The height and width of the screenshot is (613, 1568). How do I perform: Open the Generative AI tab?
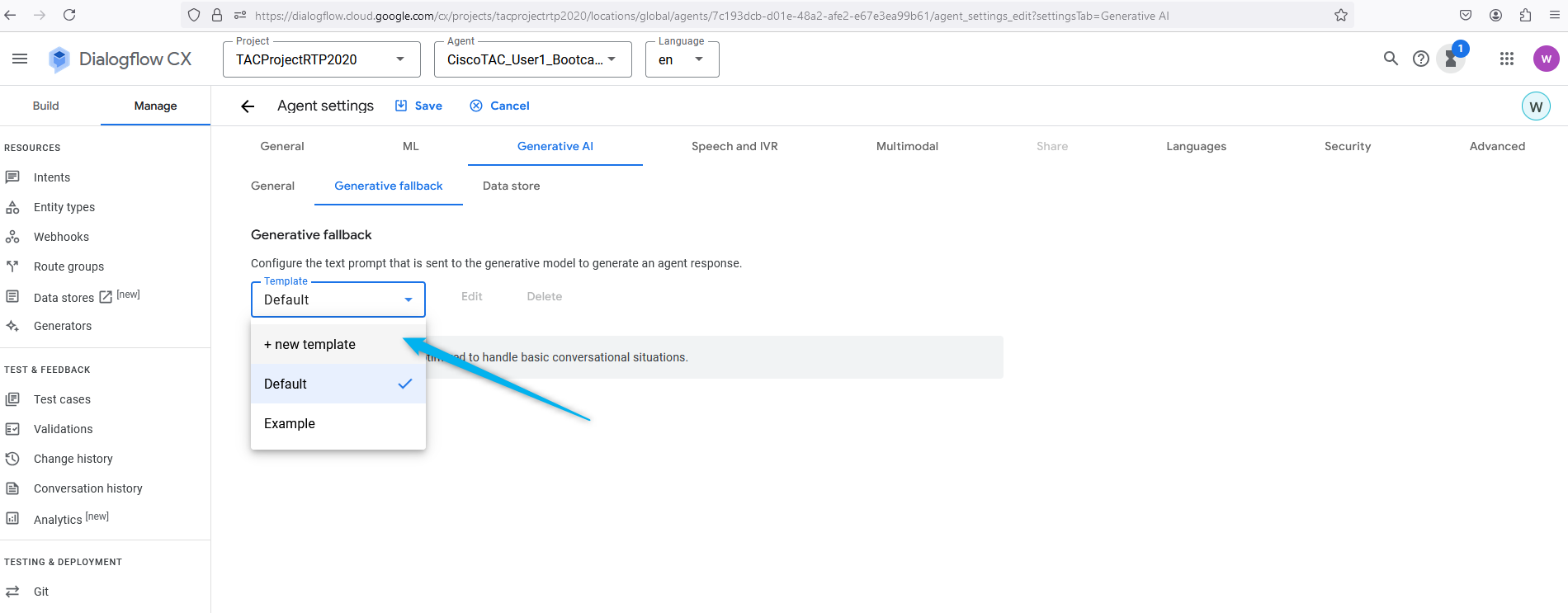(555, 146)
